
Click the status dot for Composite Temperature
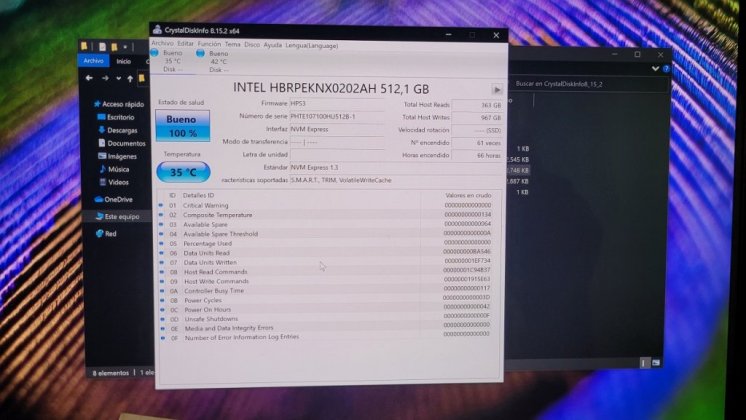click(161, 215)
